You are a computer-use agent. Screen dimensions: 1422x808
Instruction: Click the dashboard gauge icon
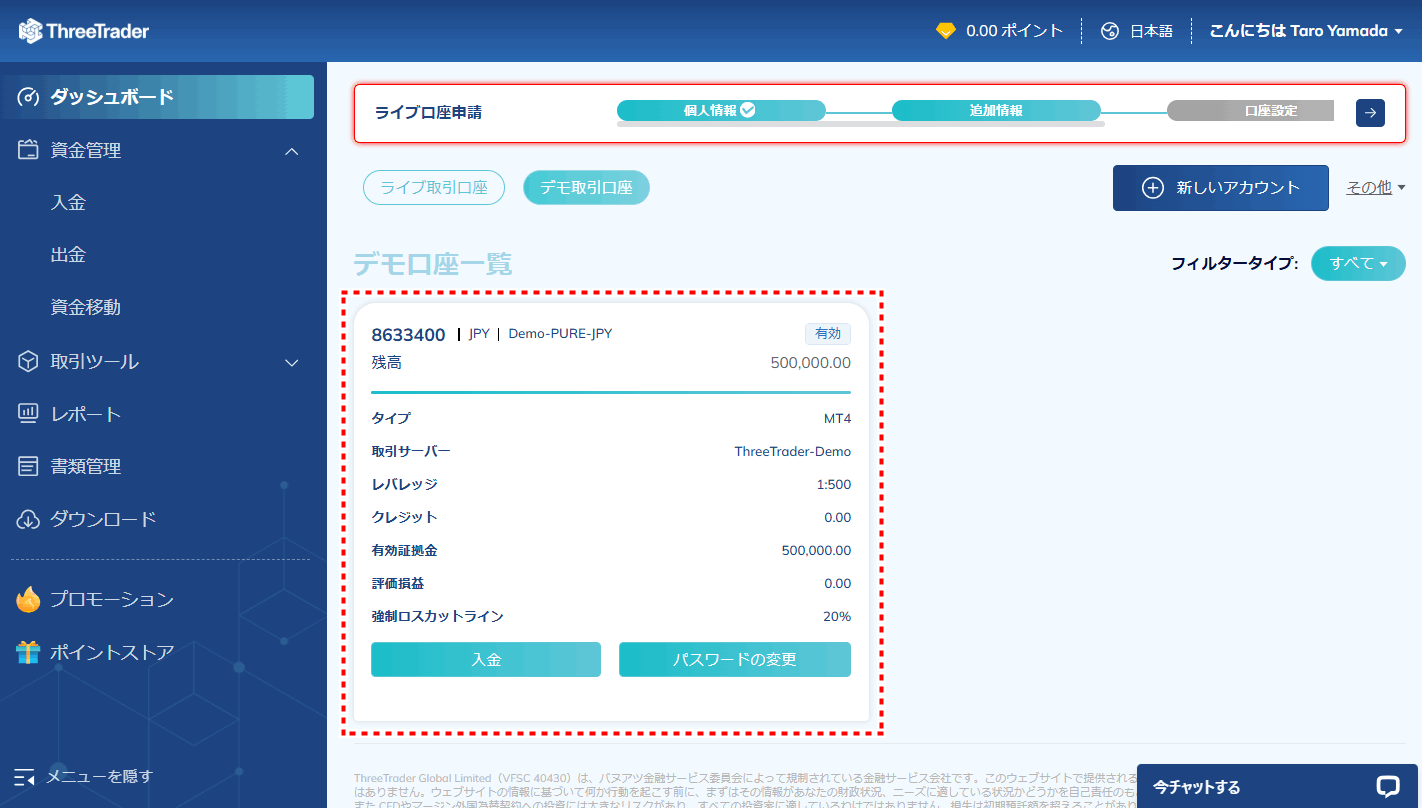coord(28,97)
